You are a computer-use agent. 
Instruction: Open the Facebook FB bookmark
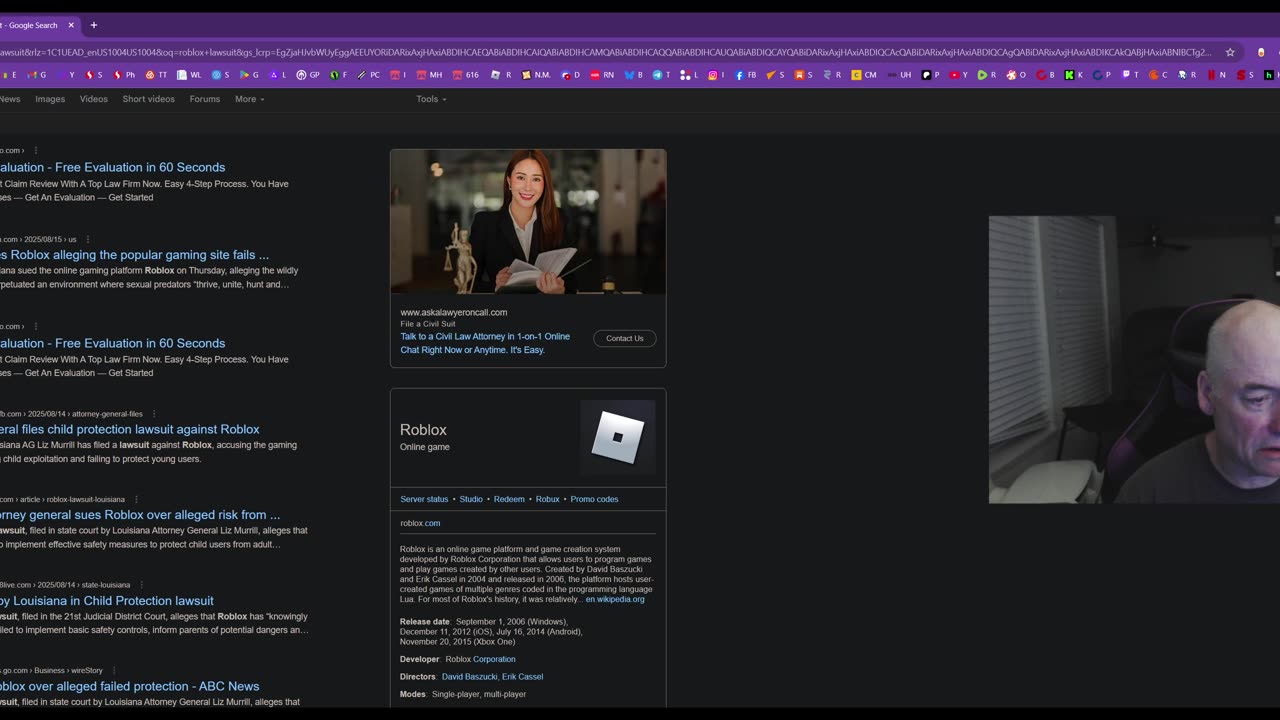746,75
